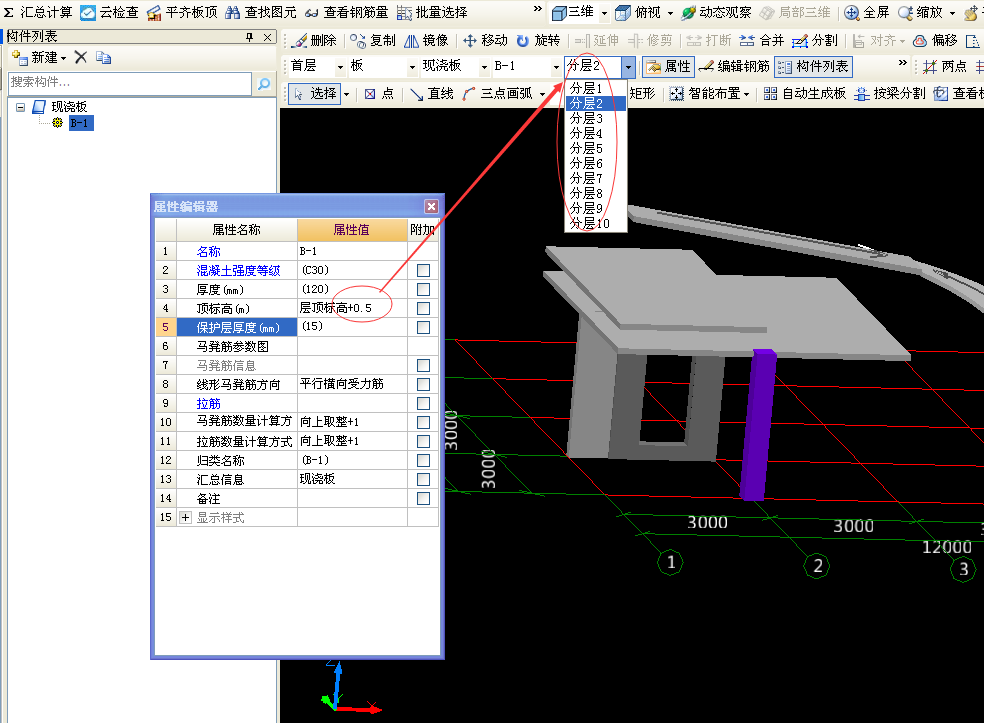The image size is (984, 723).
Task: Open the 智能布置 dropdown
Action: click(x=747, y=95)
